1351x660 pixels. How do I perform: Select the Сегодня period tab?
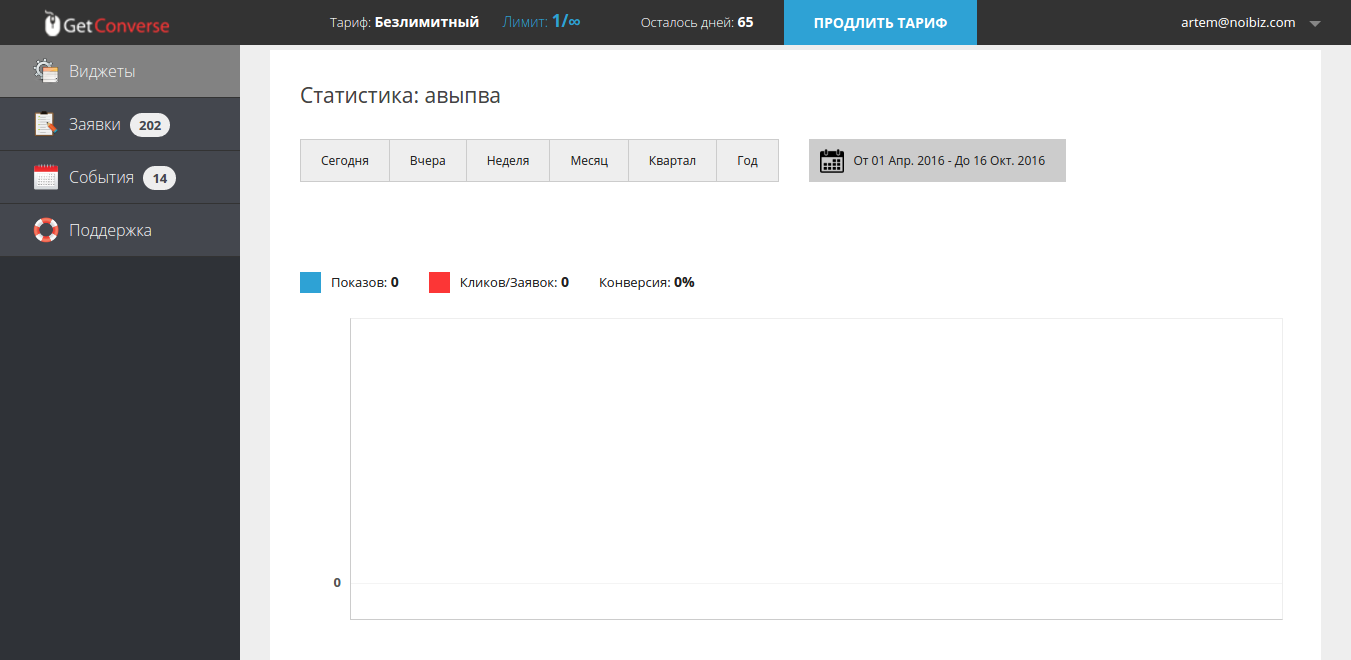tap(345, 160)
